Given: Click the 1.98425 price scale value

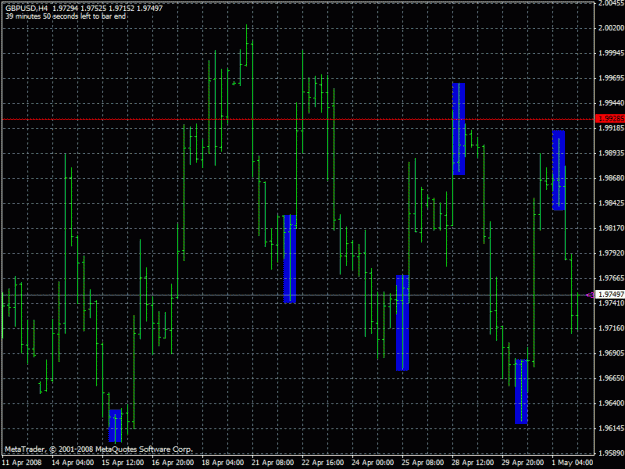Looking at the screenshot, I should pos(611,203).
